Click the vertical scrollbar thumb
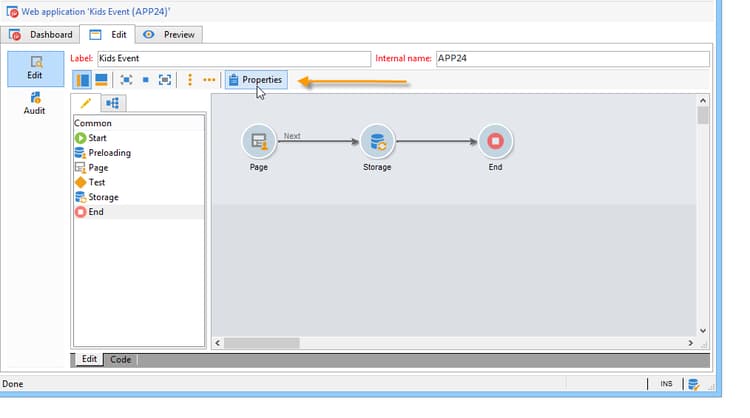This screenshot has height=418, width=750. click(703, 116)
